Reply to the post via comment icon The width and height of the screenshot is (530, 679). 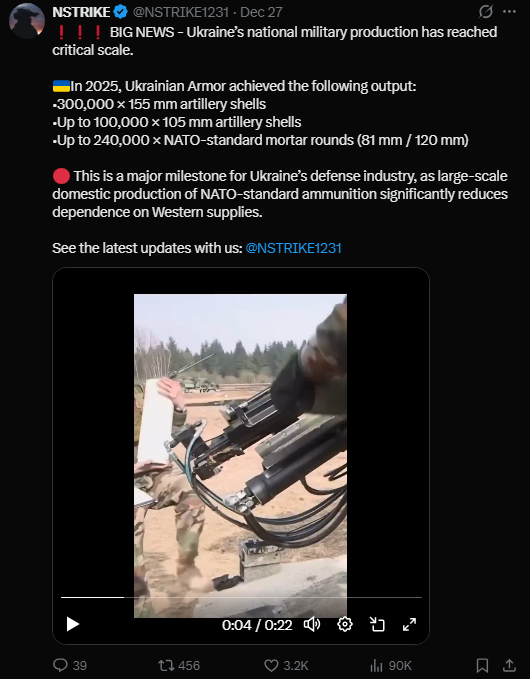click(x=70, y=665)
